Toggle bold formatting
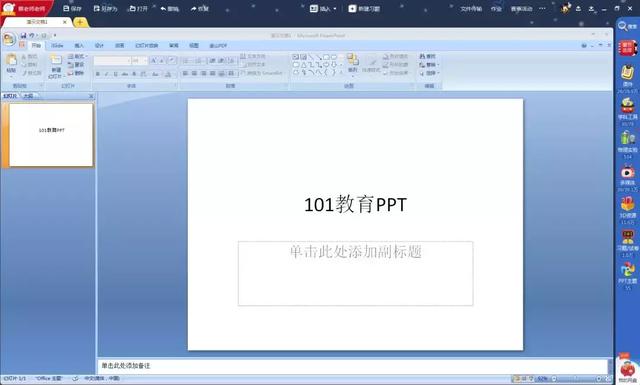This screenshot has width=640, height=385. [x=98, y=74]
